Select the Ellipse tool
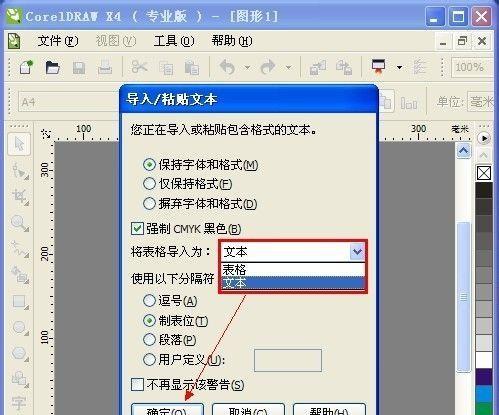Viewport: 499px width, 415px height. pyautogui.click(x=20, y=327)
